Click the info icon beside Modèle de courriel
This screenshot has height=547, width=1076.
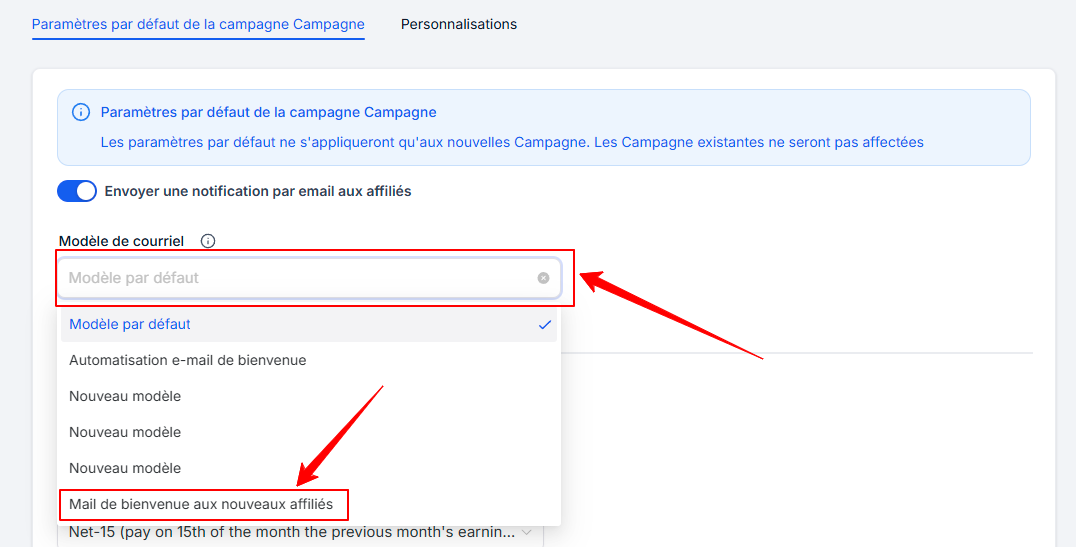[208, 241]
